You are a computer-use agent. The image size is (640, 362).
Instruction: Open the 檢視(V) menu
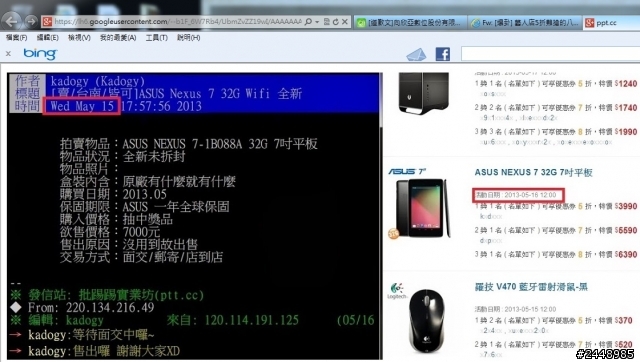tap(79, 38)
